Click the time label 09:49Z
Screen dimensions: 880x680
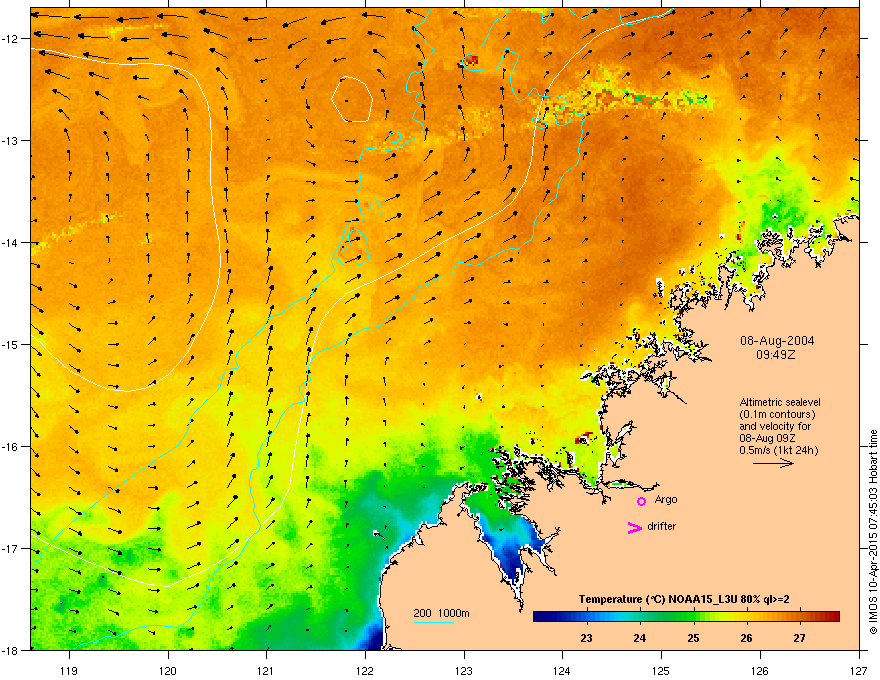coord(776,355)
